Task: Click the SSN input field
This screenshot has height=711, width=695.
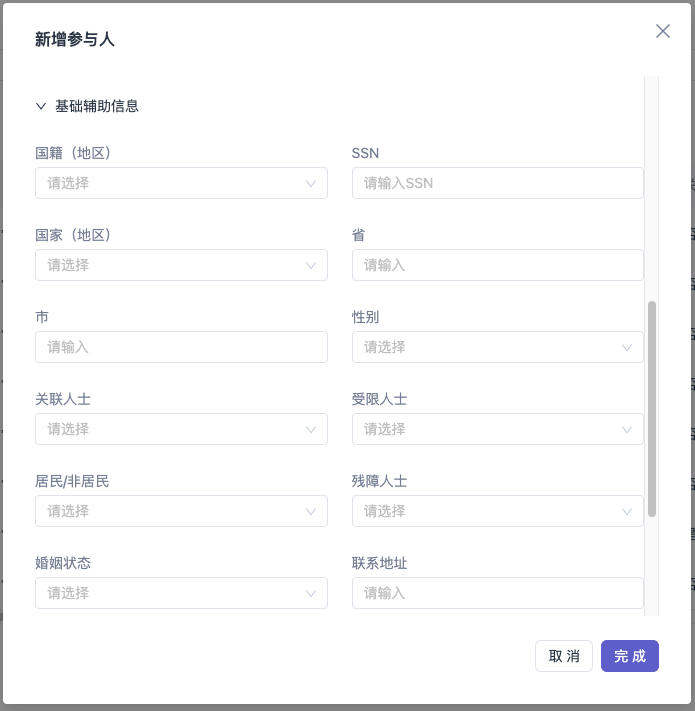Action: pos(498,183)
